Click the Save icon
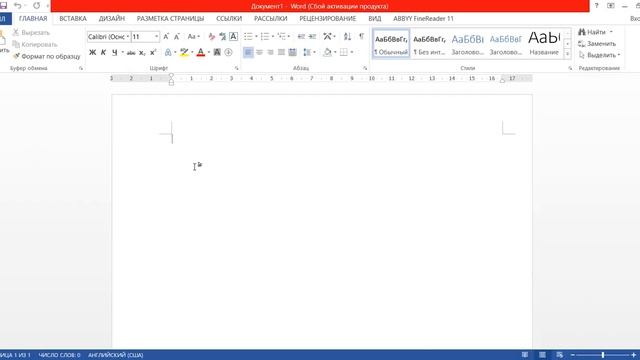The width and height of the screenshot is (640, 360). 4,6
